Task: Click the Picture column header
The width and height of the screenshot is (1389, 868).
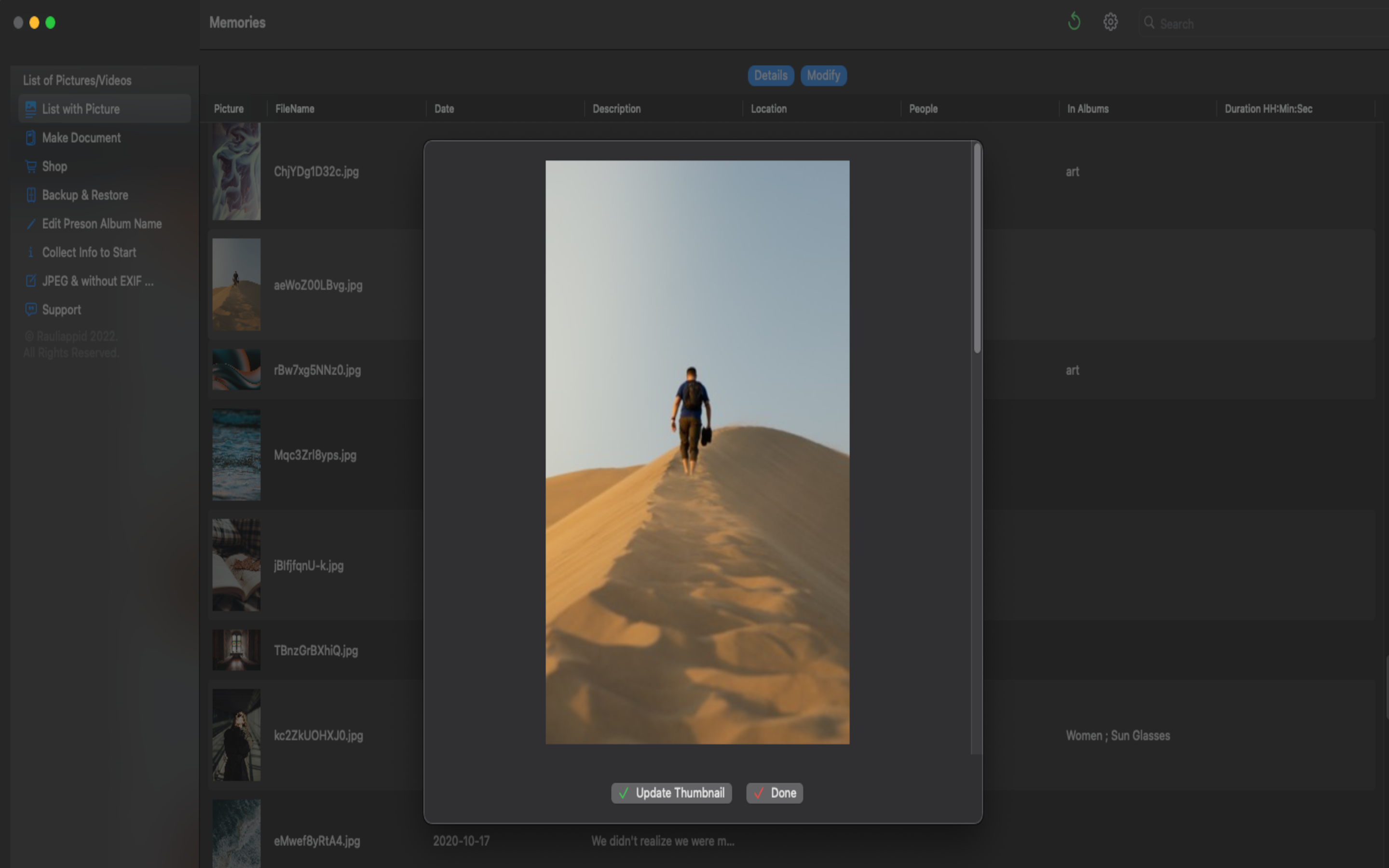Action: tap(229, 108)
